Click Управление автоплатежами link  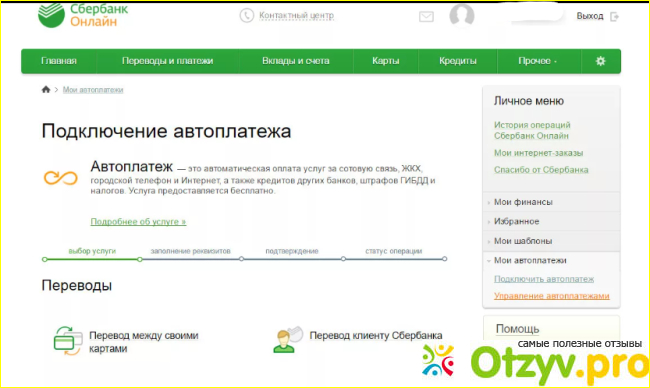coord(551,296)
